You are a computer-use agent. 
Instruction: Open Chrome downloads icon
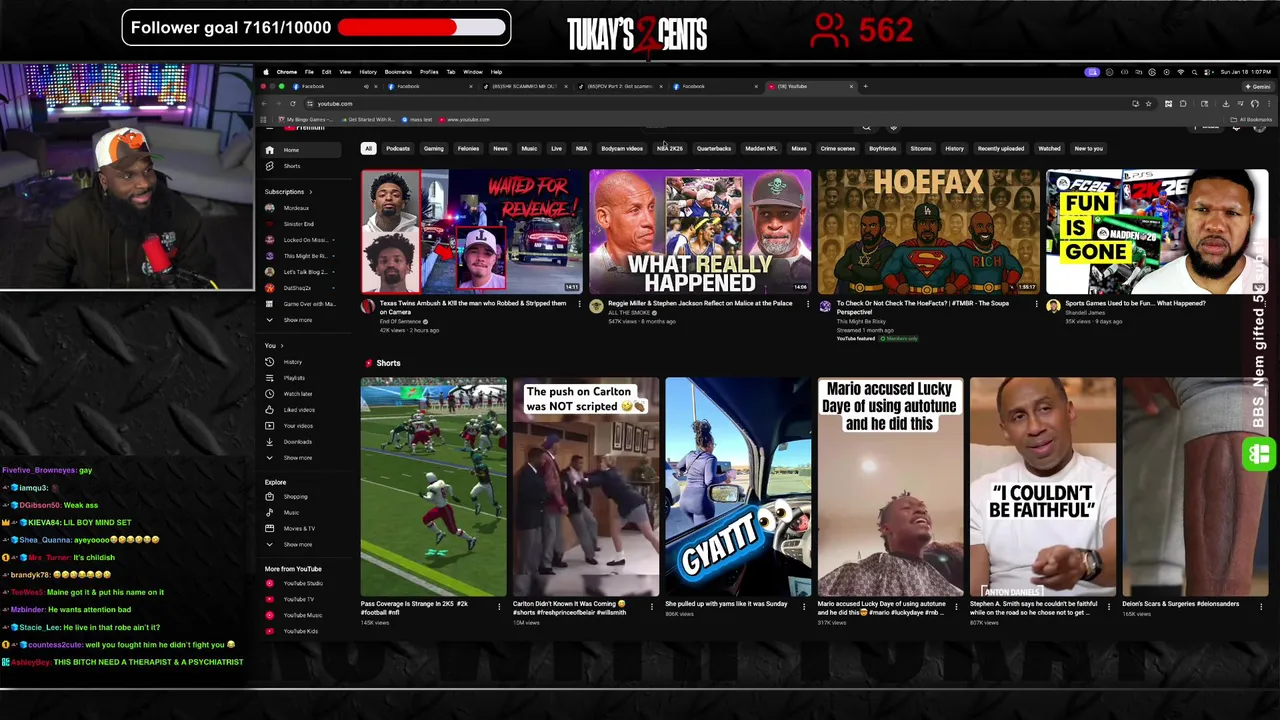1226,104
